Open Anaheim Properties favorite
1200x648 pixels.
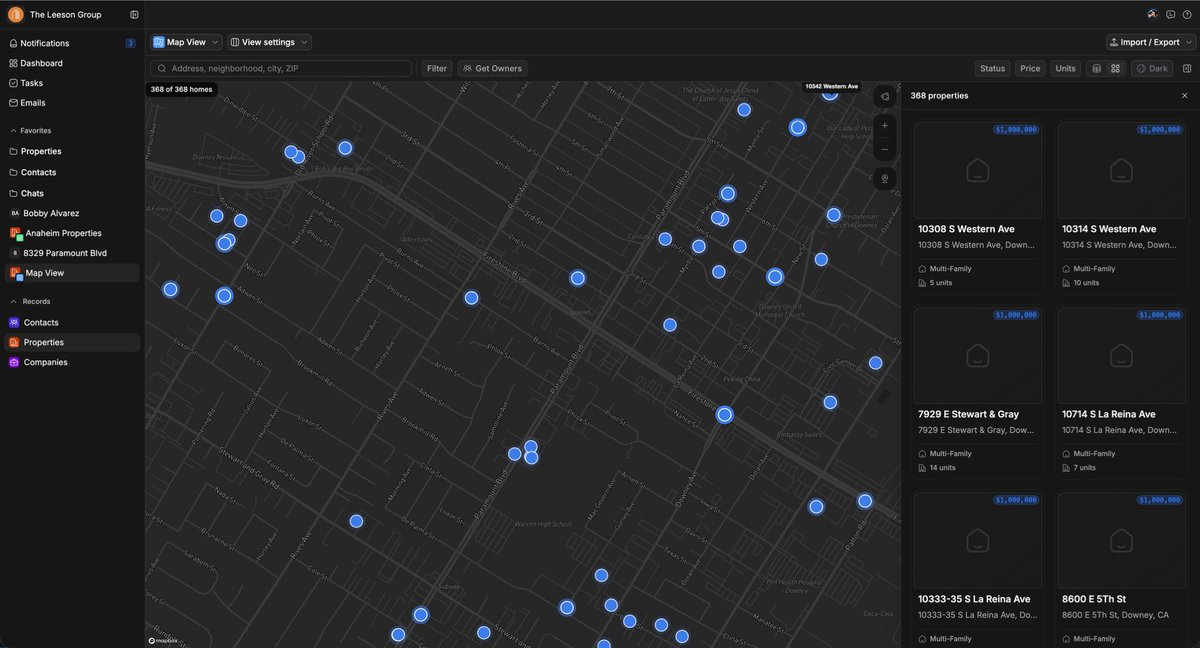click(x=72, y=233)
